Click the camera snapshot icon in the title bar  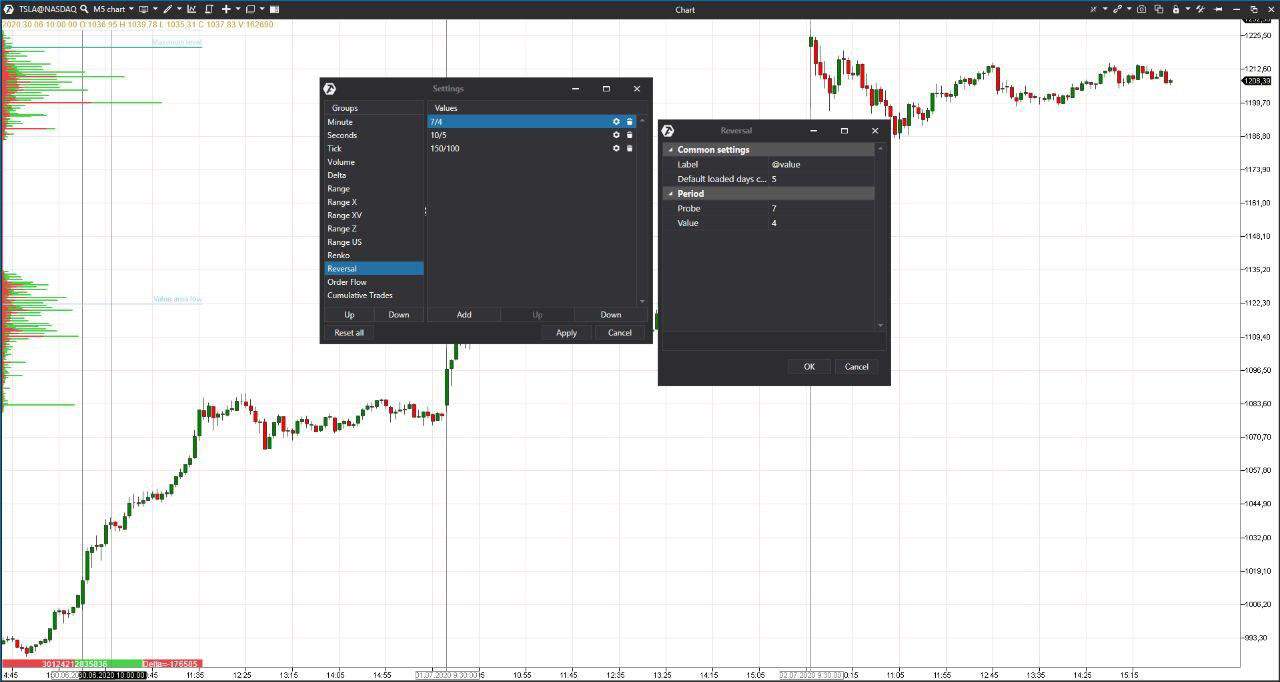[x=1141, y=9]
